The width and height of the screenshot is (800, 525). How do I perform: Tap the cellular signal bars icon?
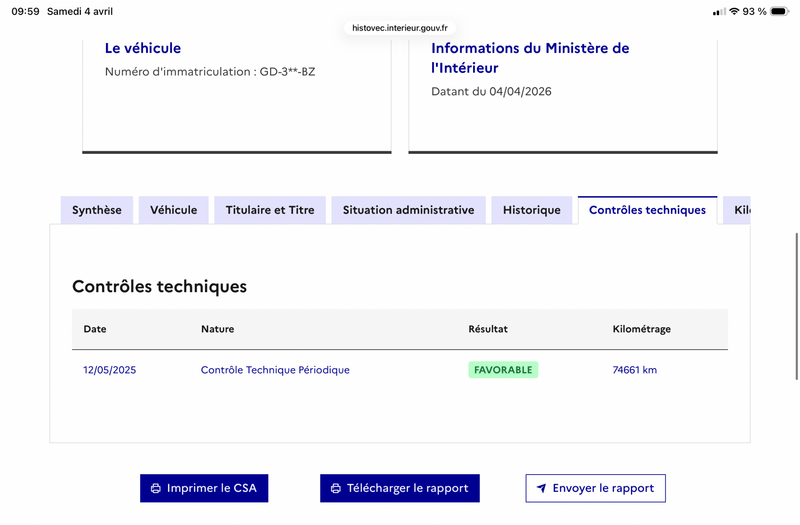(x=719, y=11)
